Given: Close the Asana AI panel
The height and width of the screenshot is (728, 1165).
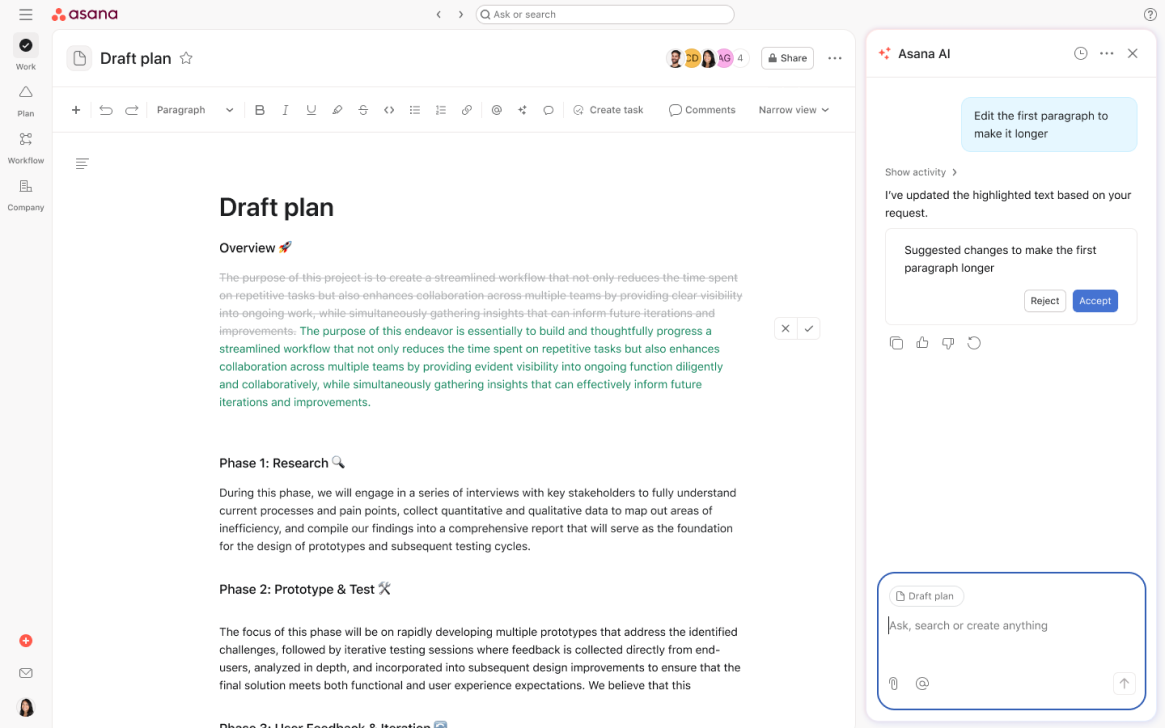Looking at the screenshot, I should pos(1132,53).
